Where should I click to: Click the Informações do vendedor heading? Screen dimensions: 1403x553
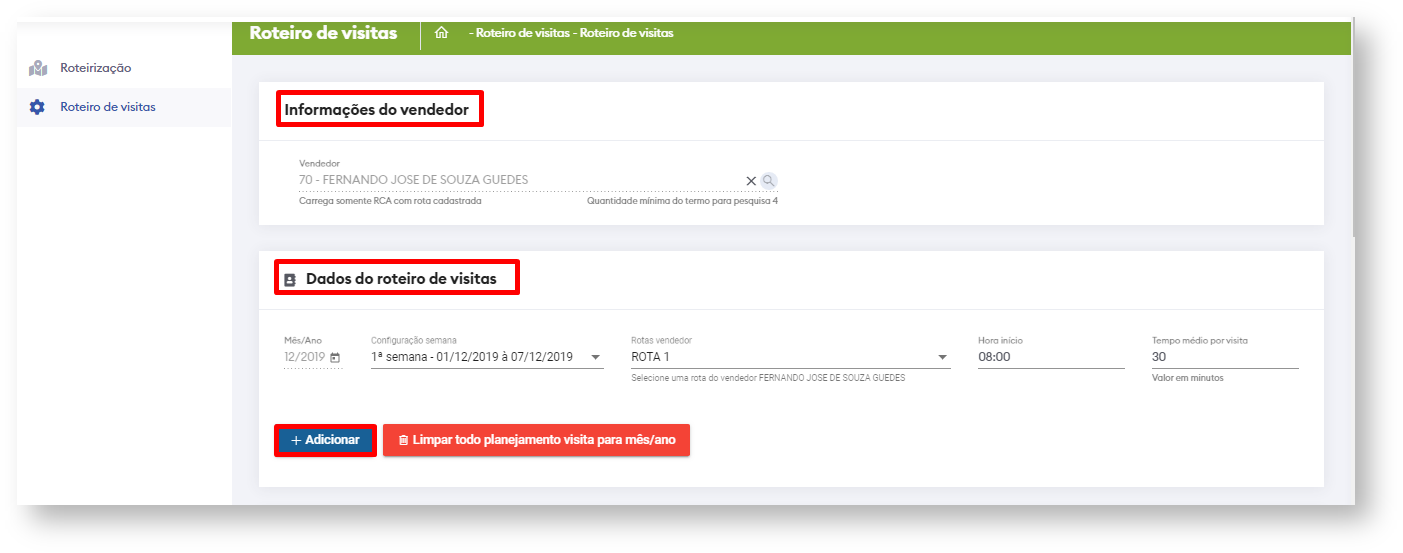[x=377, y=110]
